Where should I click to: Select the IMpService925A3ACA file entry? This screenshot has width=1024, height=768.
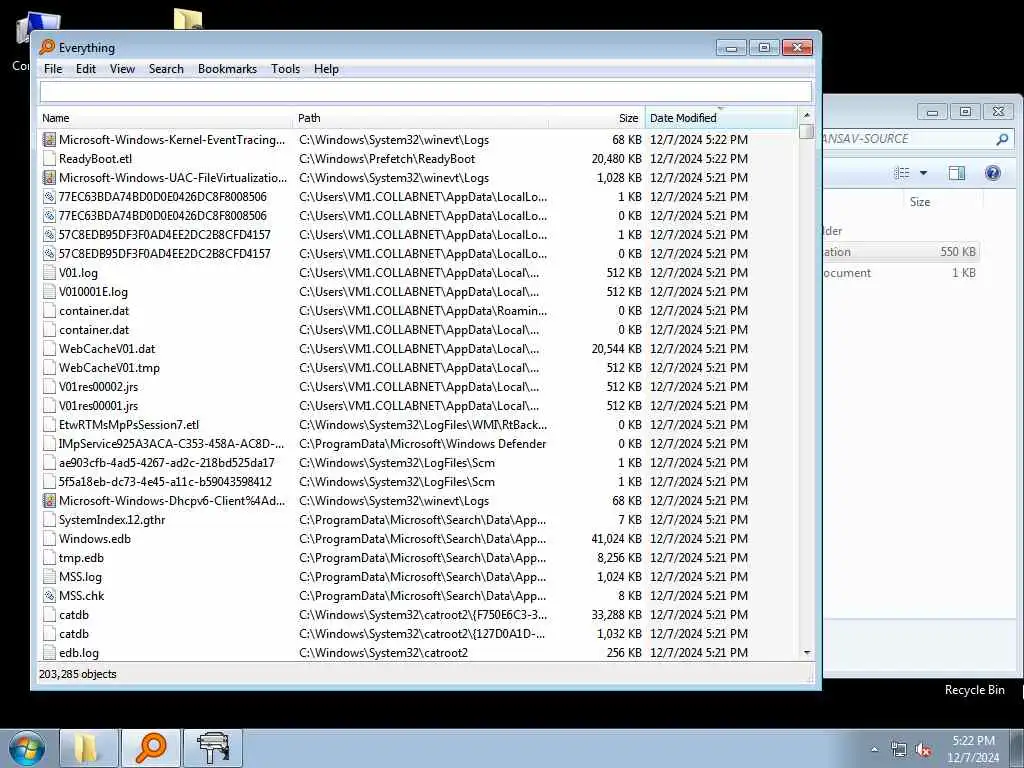pyautogui.click(x=171, y=443)
